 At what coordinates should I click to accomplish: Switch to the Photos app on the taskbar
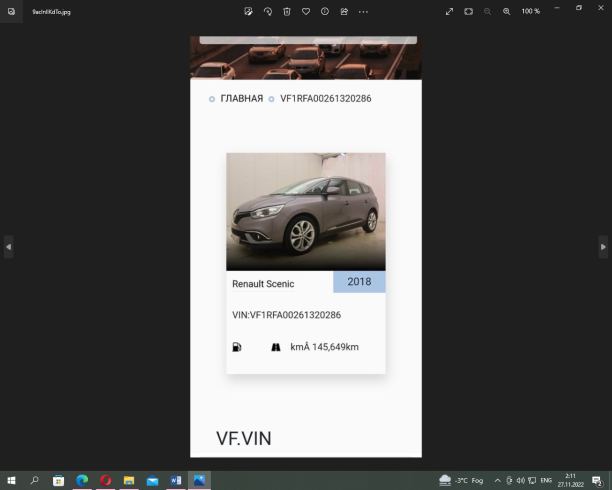pos(199,480)
